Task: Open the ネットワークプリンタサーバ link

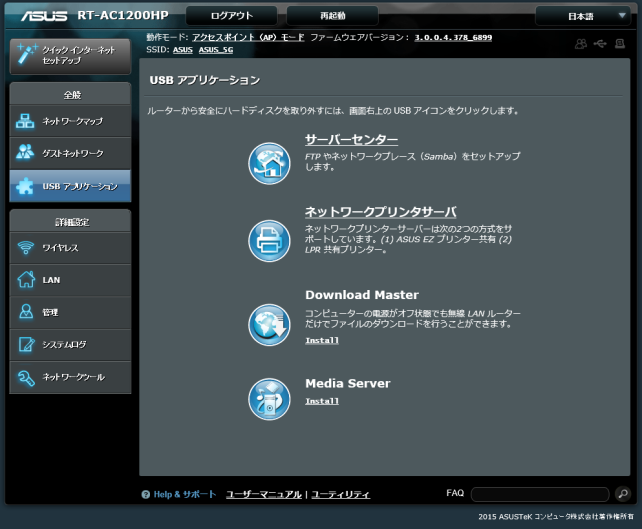Action: 380,212
